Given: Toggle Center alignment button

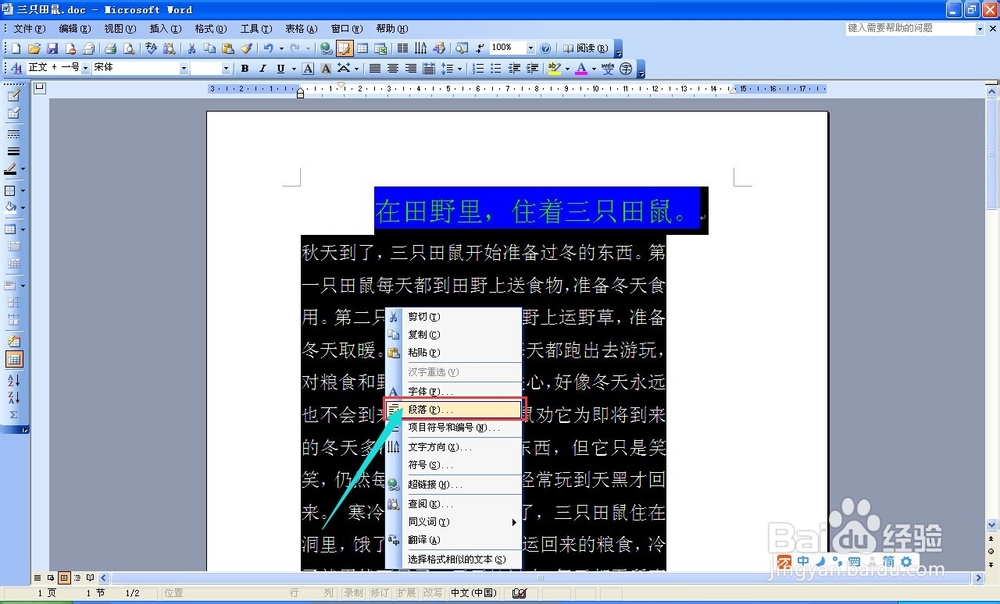Looking at the screenshot, I should tap(393, 68).
